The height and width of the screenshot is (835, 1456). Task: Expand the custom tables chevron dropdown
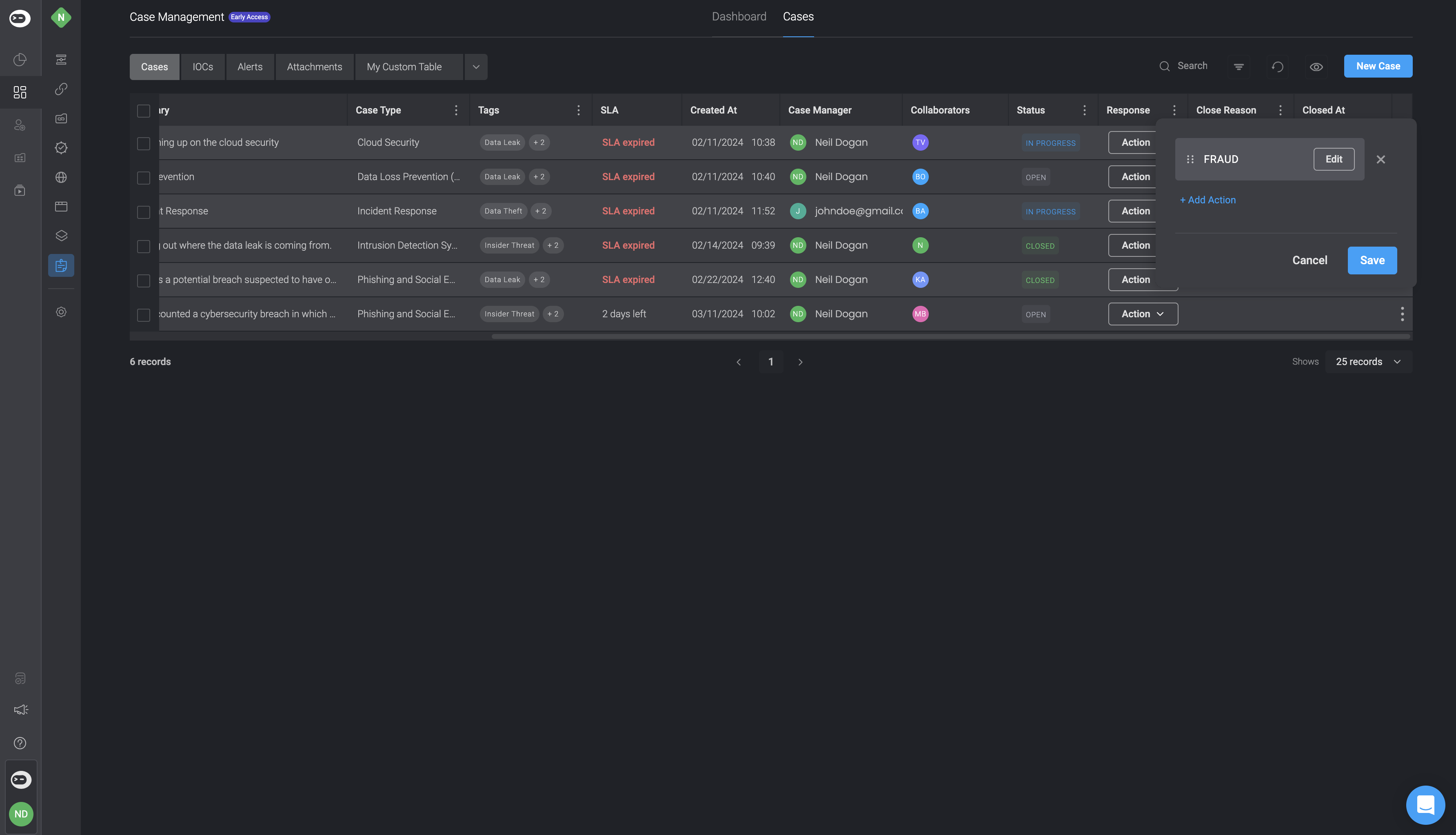tap(475, 67)
